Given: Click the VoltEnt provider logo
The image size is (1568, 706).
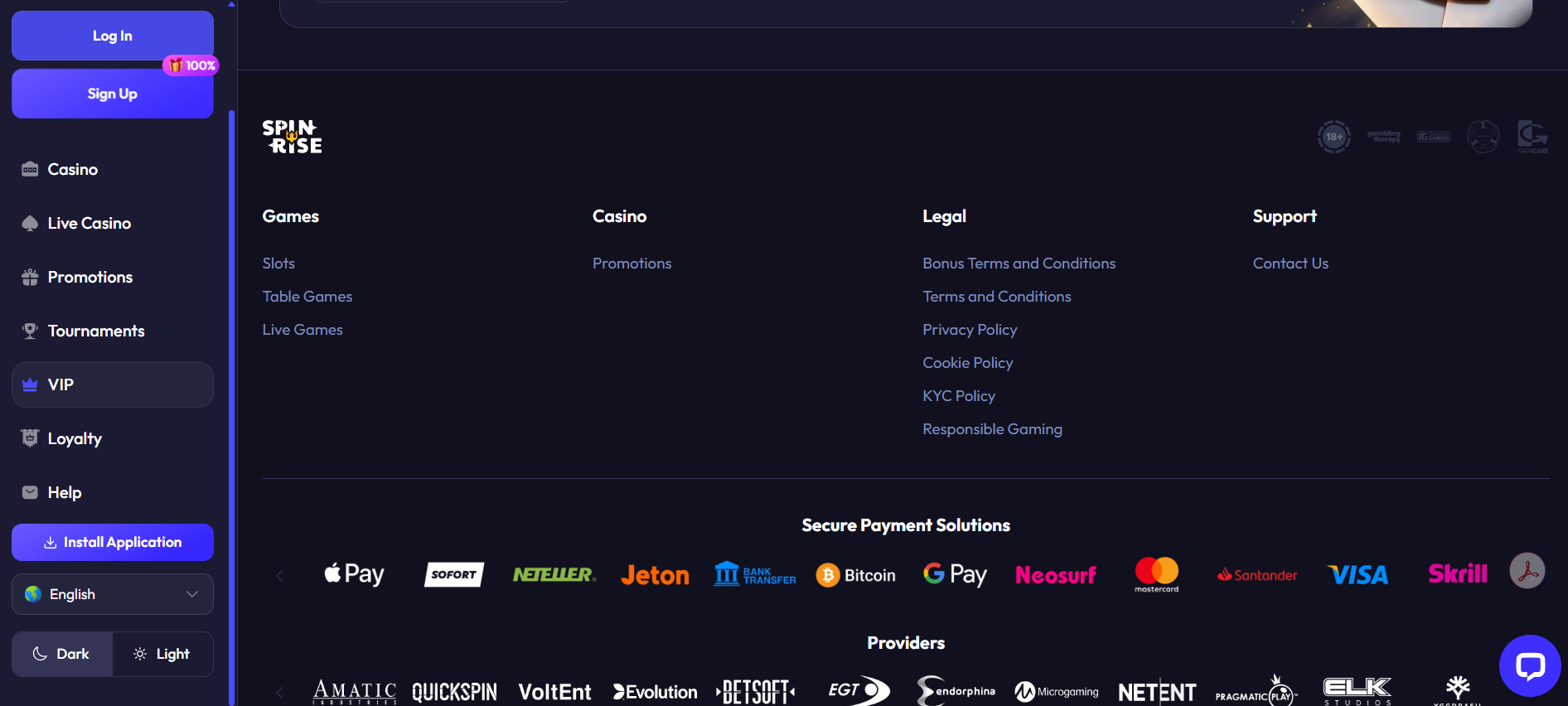Looking at the screenshot, I should (x=554, y=692).
